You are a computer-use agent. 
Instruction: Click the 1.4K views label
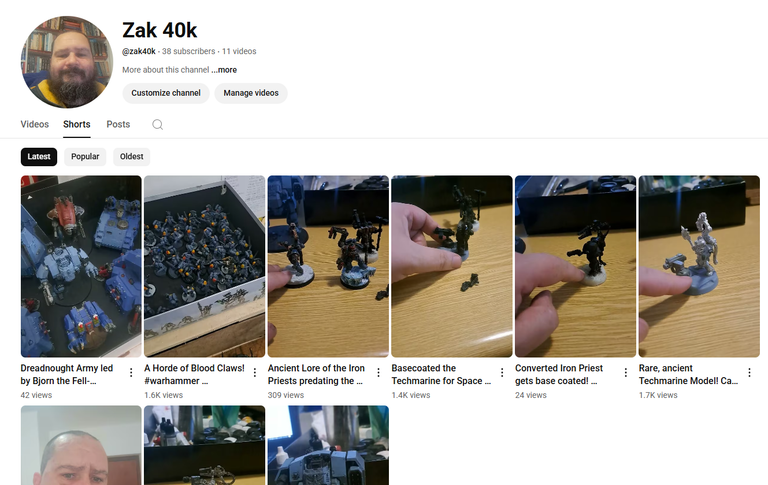(411, 395)
